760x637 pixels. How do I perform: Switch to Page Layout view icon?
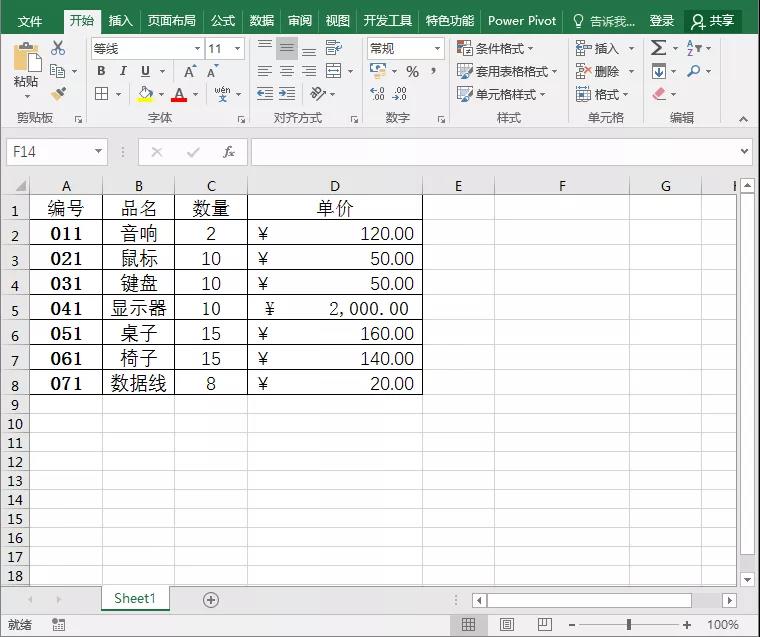(507, 624)
